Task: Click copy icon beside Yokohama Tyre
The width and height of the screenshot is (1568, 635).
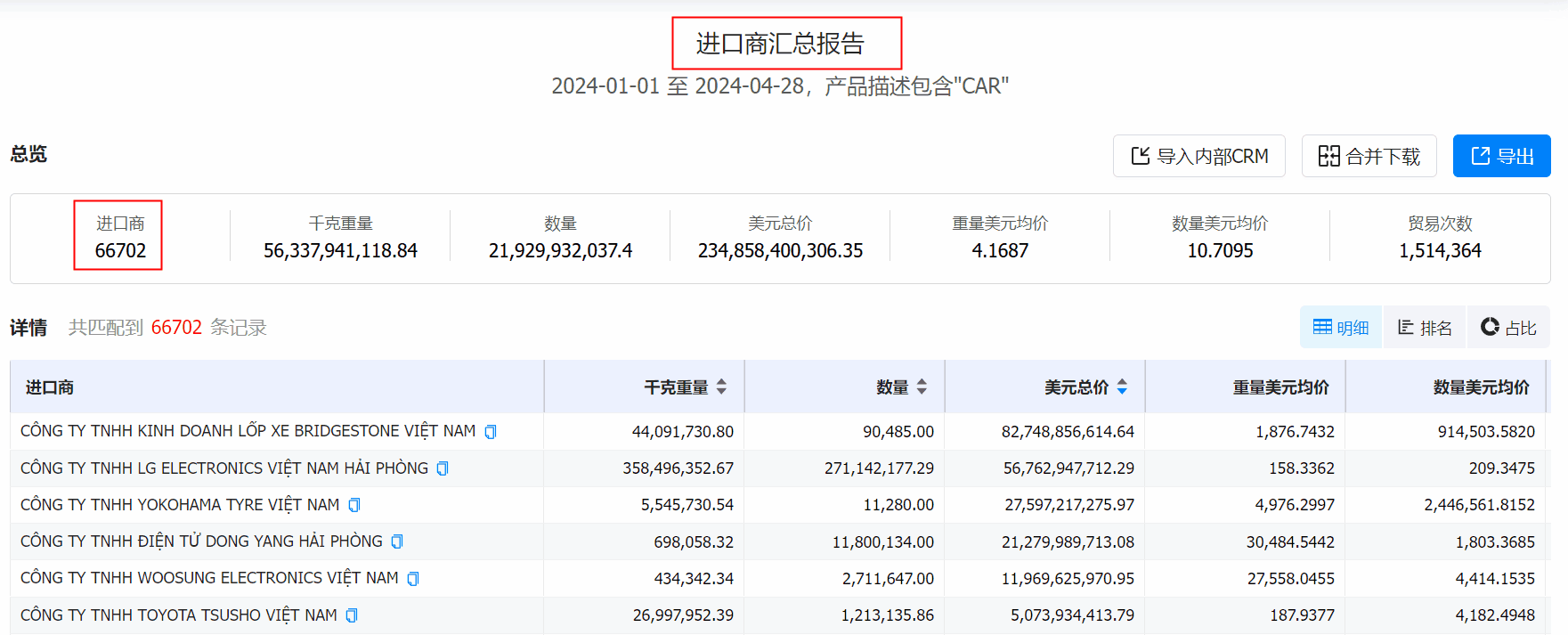Action: (354, 505)
